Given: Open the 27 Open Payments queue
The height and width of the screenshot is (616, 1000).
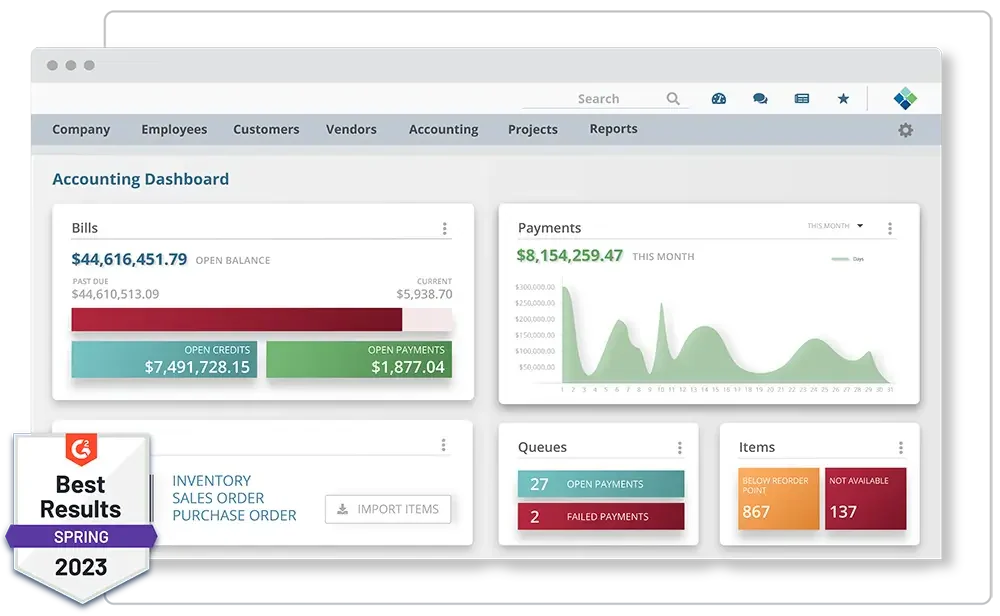Looking at the screenshot, I should [601, 484].
